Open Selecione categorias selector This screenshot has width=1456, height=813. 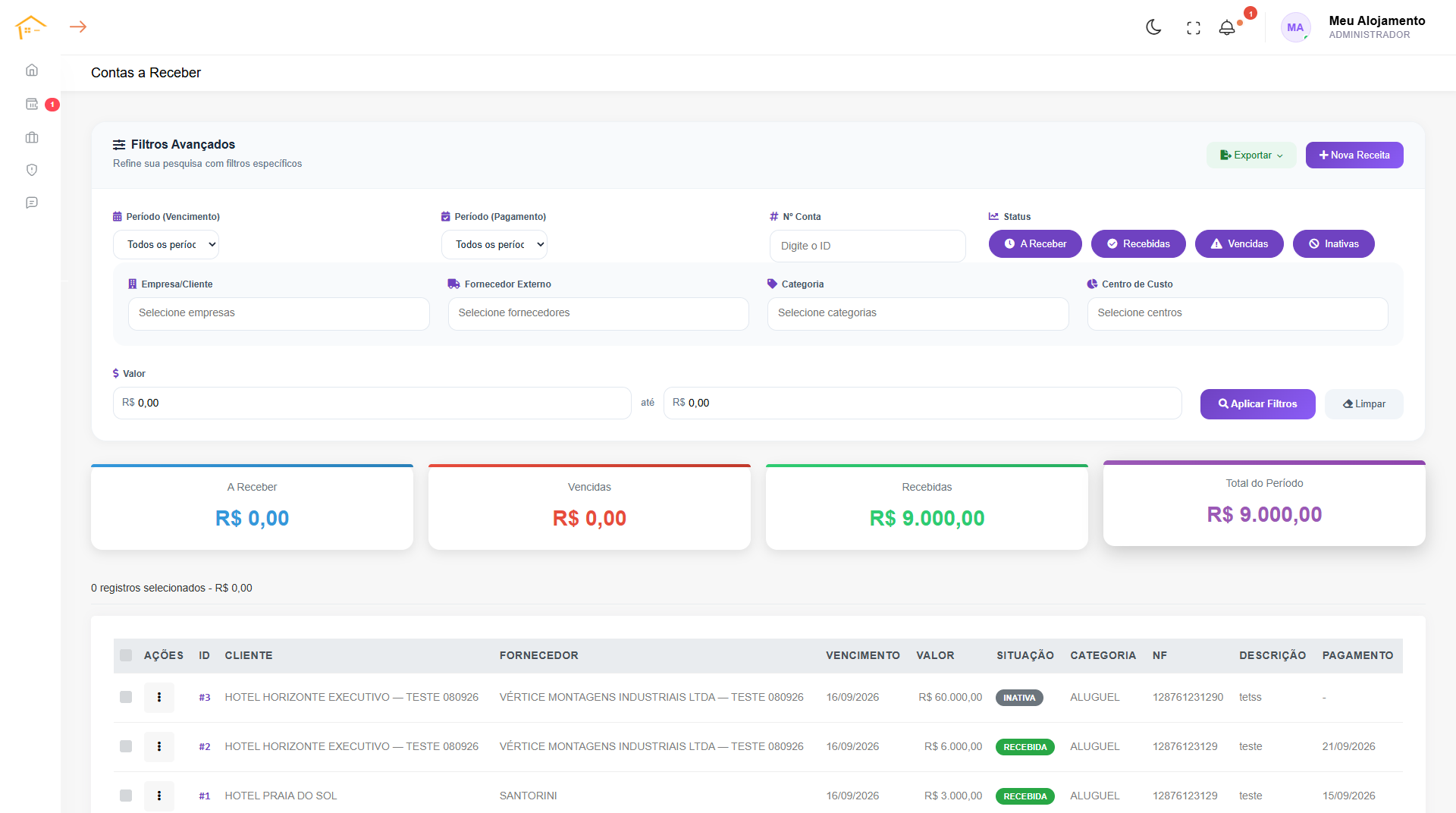(918, 313)
